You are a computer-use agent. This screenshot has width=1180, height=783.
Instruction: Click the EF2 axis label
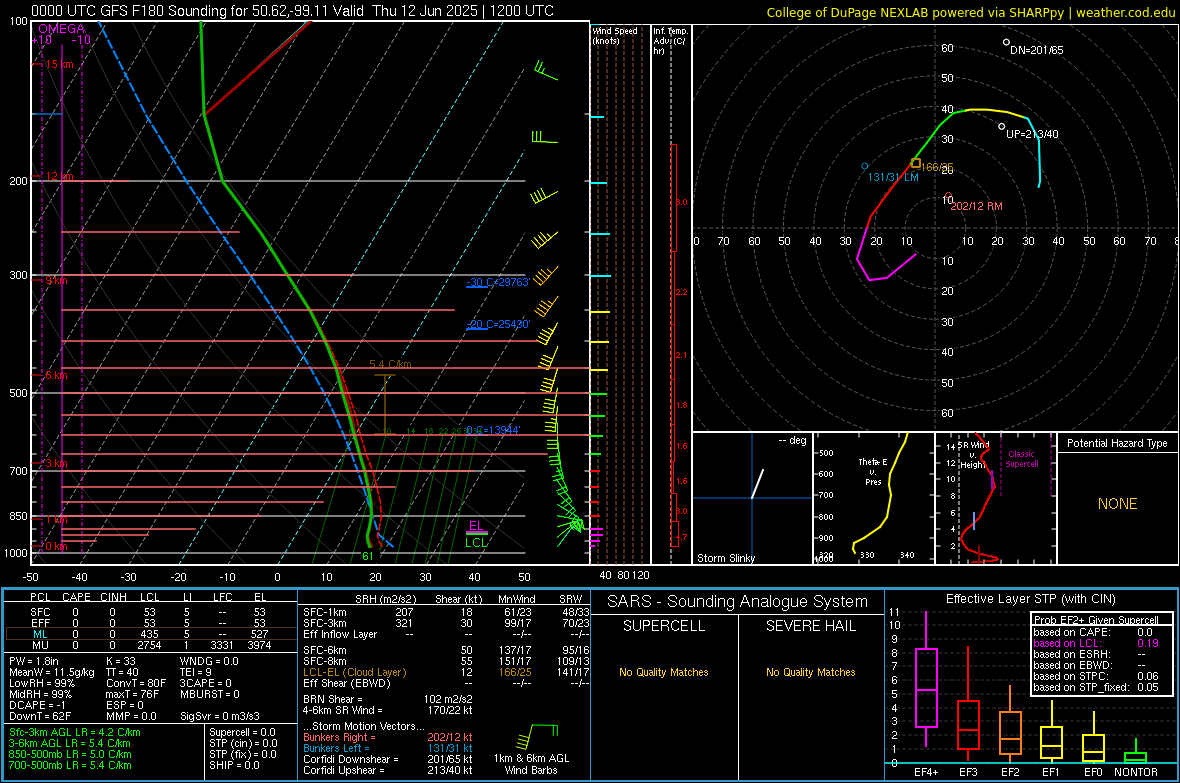(1010, 772)
